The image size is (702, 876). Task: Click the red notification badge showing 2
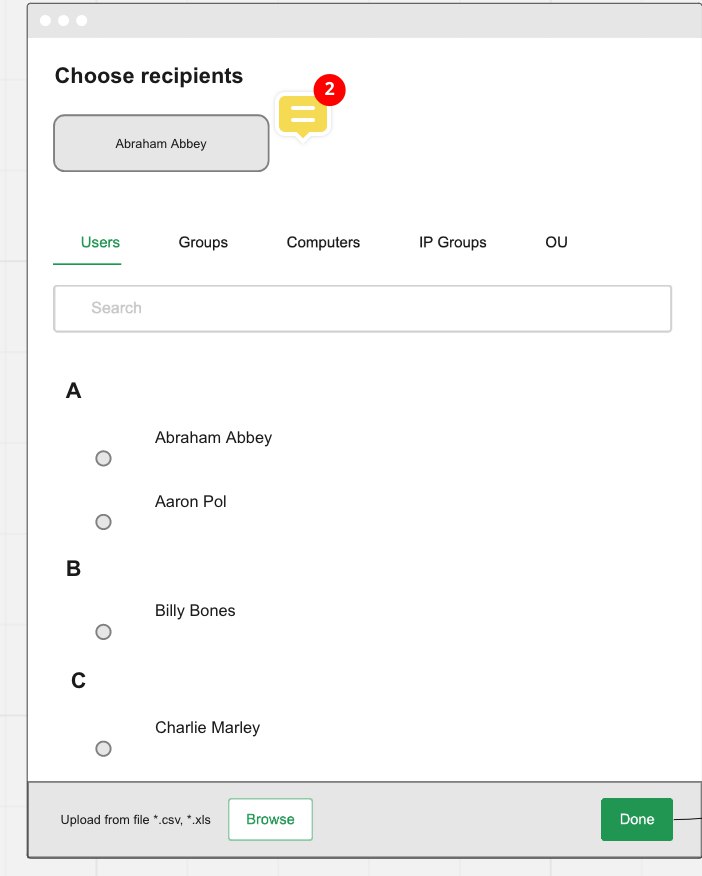pos(329,89)
